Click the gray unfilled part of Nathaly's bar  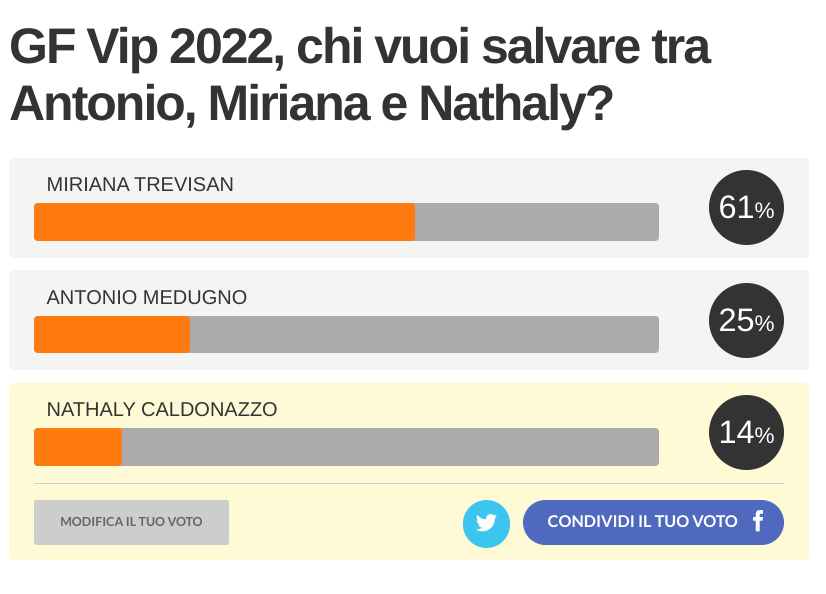tap(390, 447)
